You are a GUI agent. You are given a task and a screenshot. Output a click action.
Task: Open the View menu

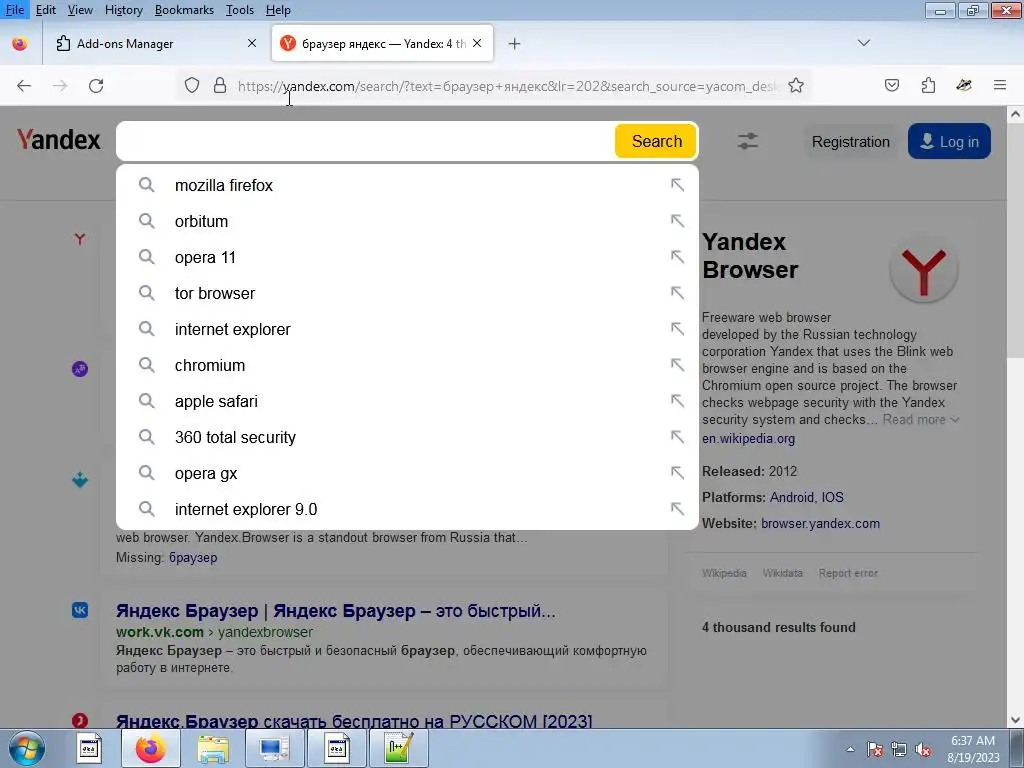(80, 10)
